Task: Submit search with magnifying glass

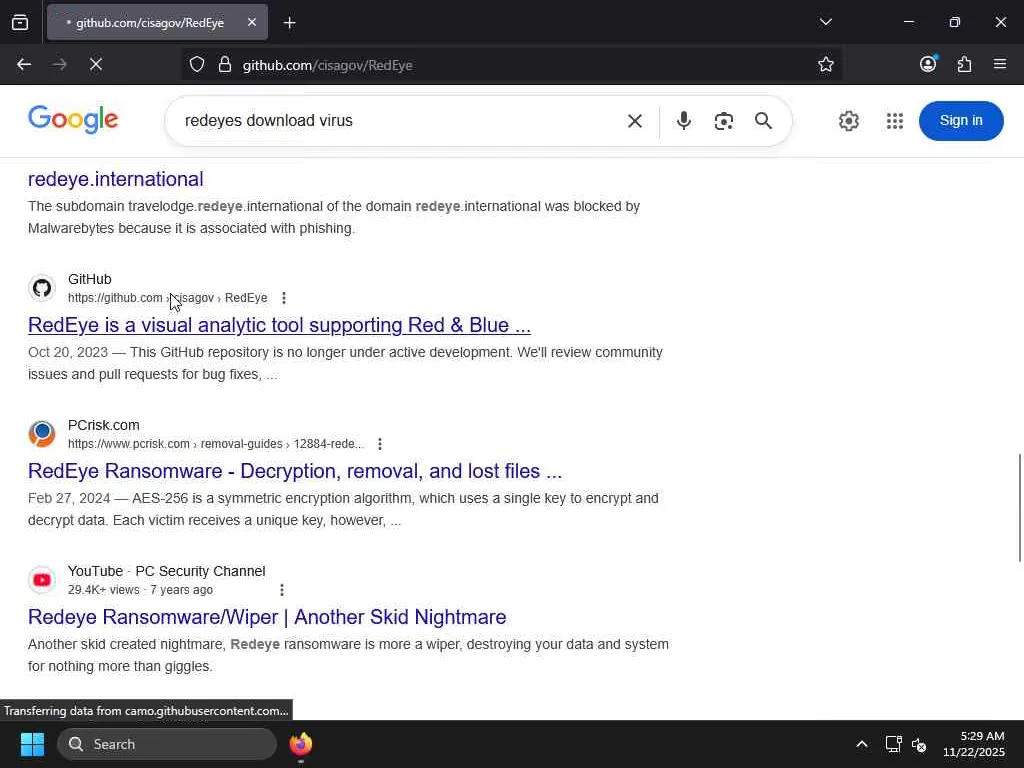Action: 763,121
